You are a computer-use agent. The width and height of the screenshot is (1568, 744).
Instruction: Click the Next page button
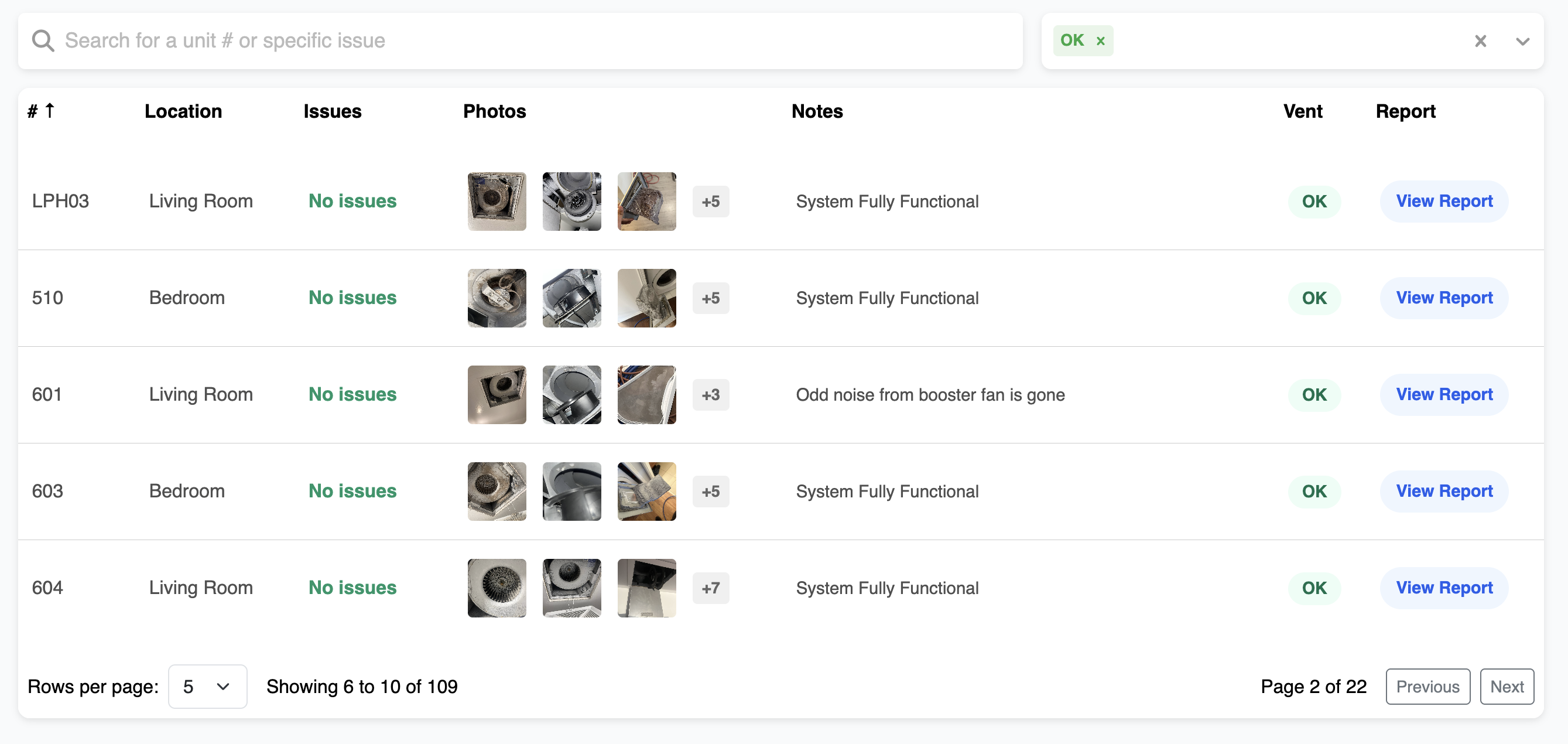[1506, 686]
